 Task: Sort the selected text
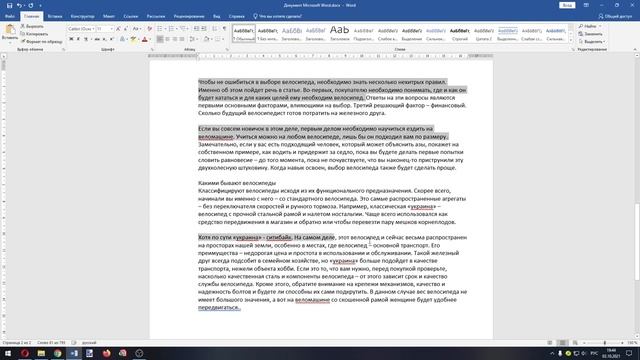(x=215, y=29)
